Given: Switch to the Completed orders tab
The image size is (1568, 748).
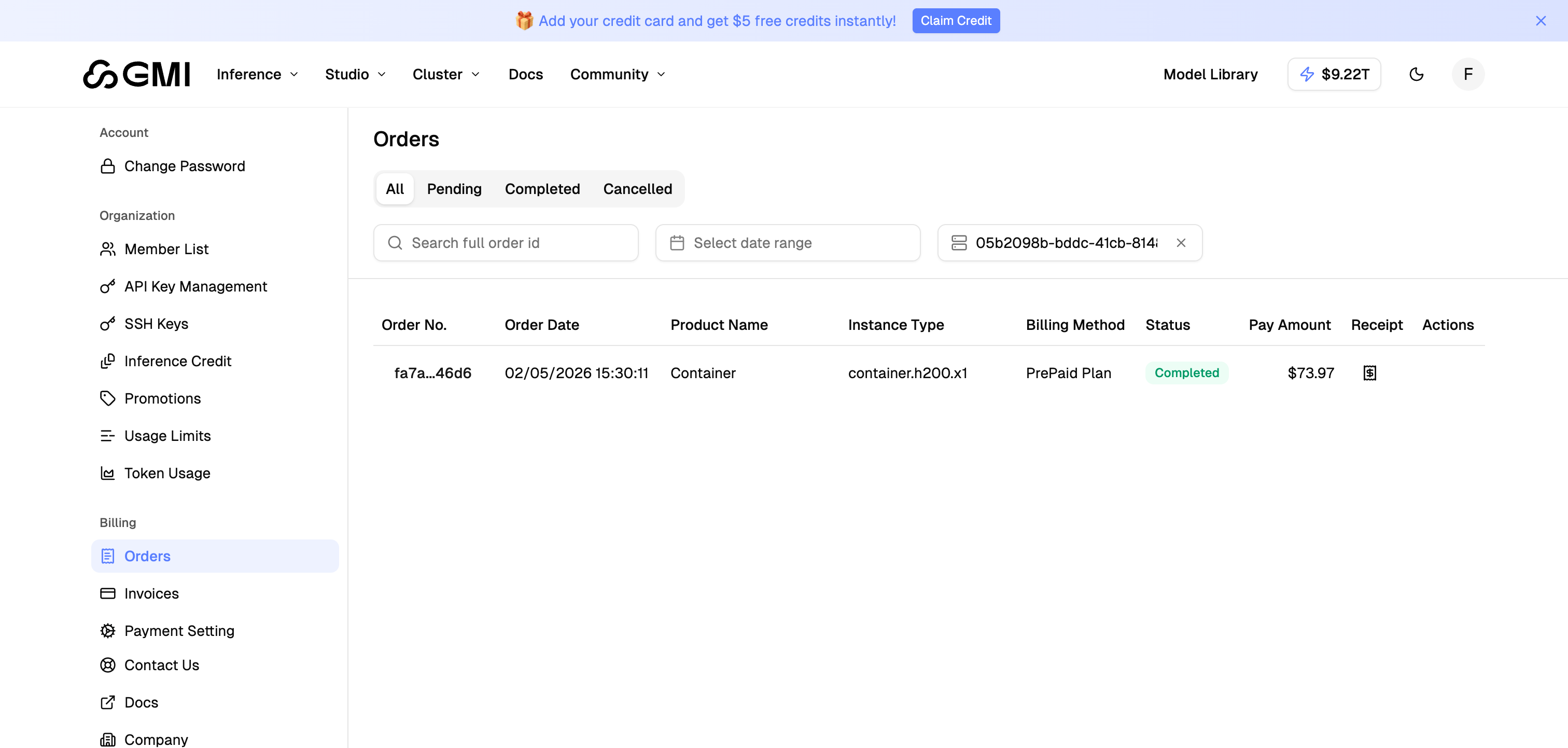Looking at the screenshot, I should tap(542, 189).
